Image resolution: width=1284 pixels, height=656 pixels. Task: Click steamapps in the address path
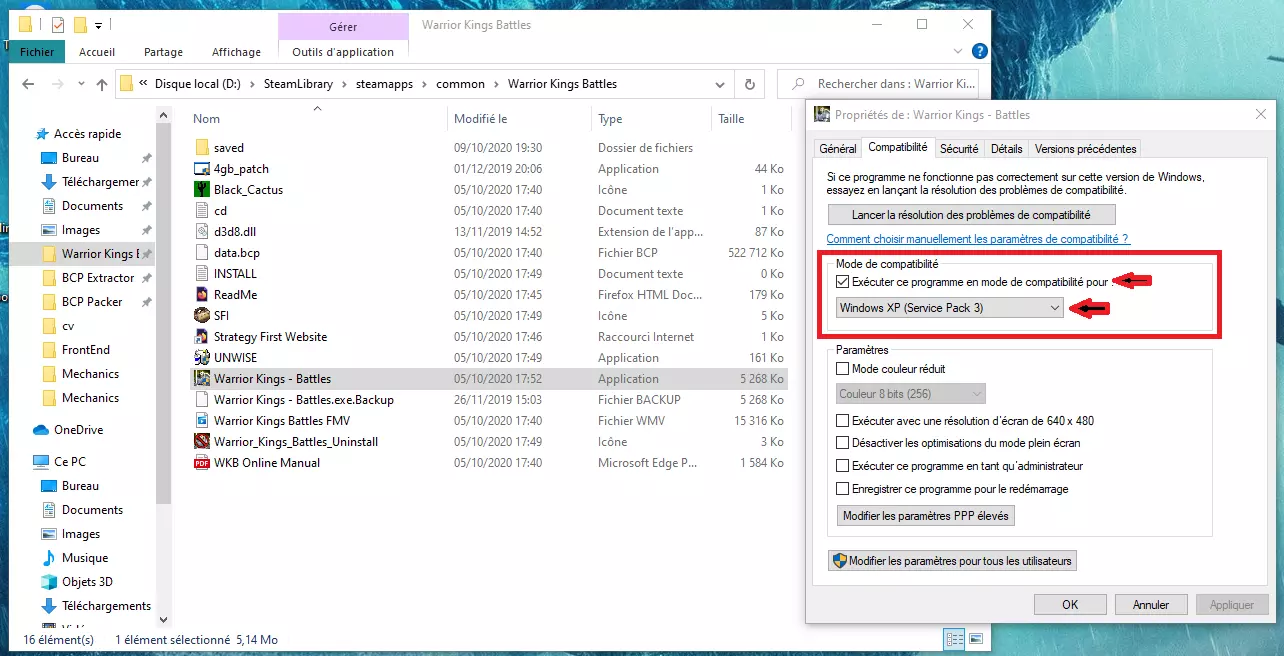[x=384, y=85]
